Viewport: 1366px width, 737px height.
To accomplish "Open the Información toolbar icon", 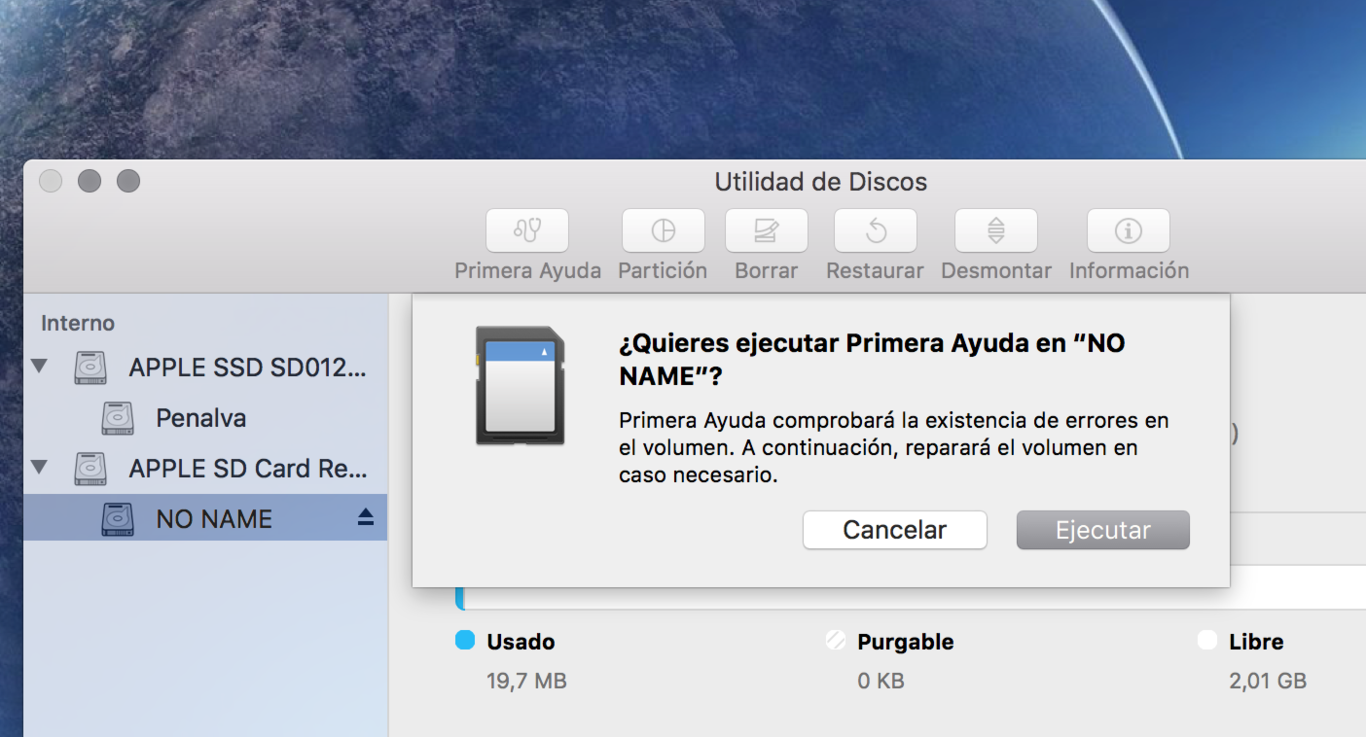I will pos(1128,230).
